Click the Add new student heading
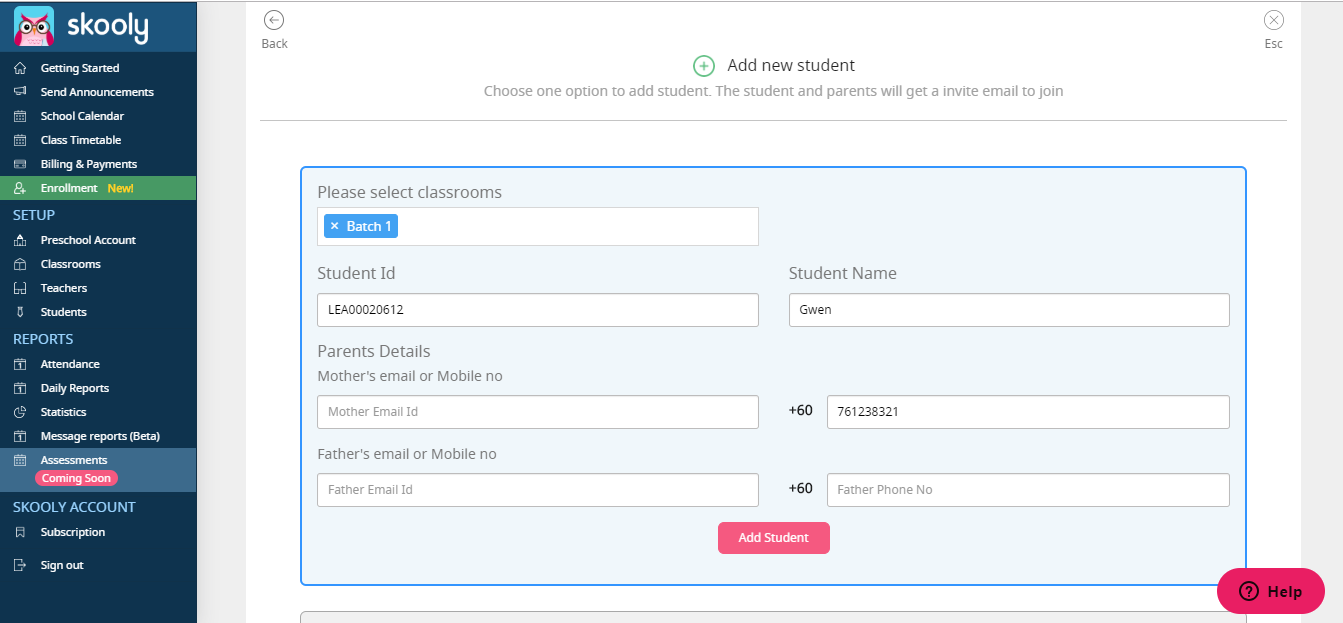This screenshot has width=1343, height=623. click(x=791, y=65)
